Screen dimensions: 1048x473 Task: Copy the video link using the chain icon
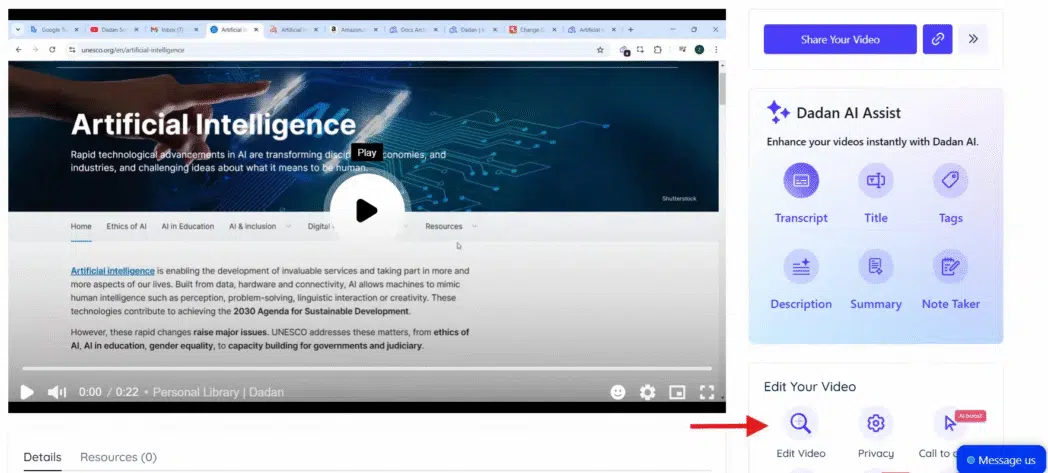click(x=937, y=39)
